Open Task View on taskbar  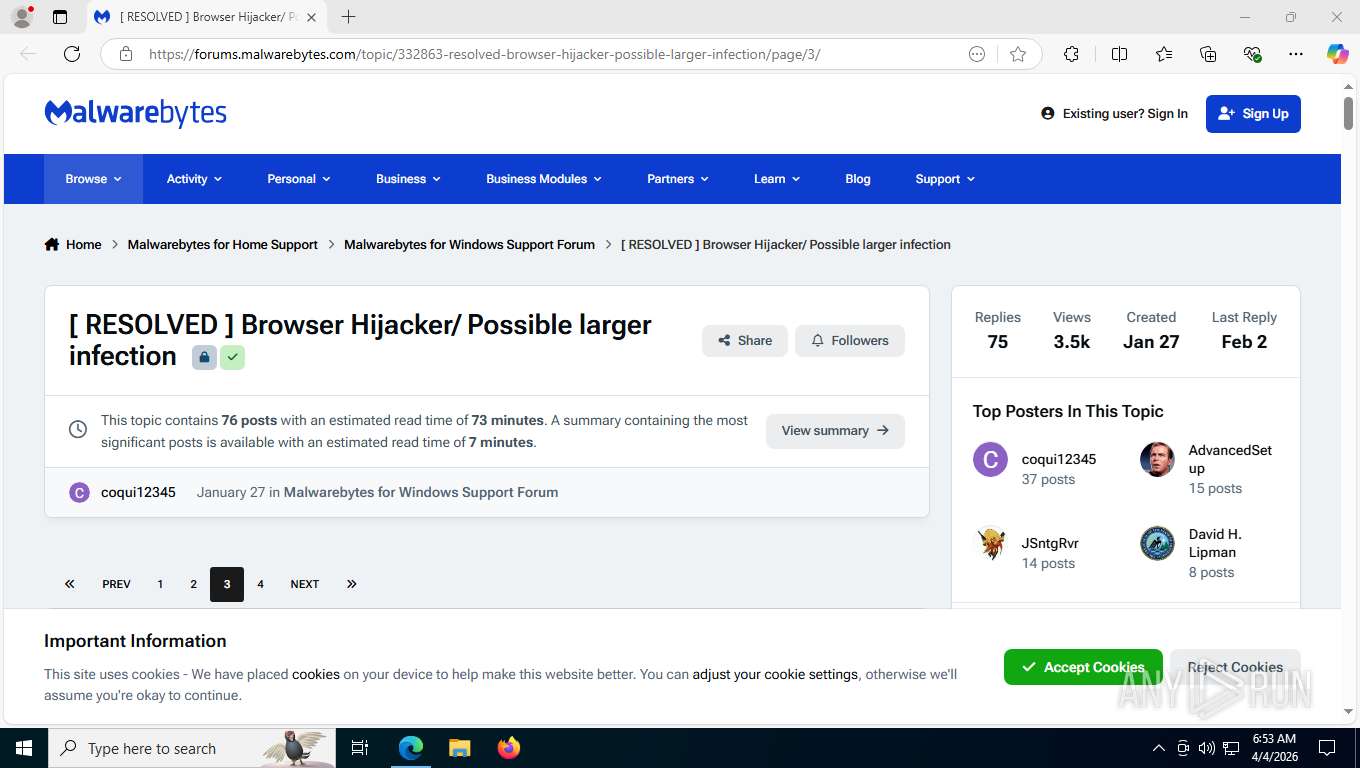(x=360, y=748)
